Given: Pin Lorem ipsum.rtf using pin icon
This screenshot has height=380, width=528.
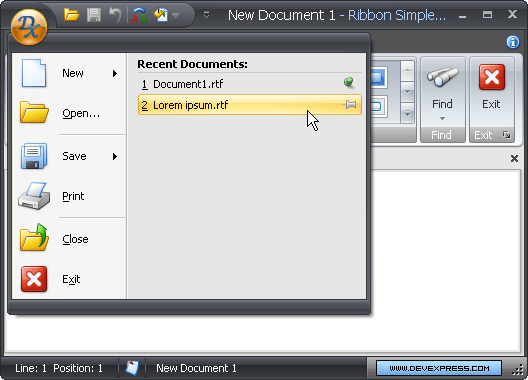Looking at the screenshot, I should point(349,105).
